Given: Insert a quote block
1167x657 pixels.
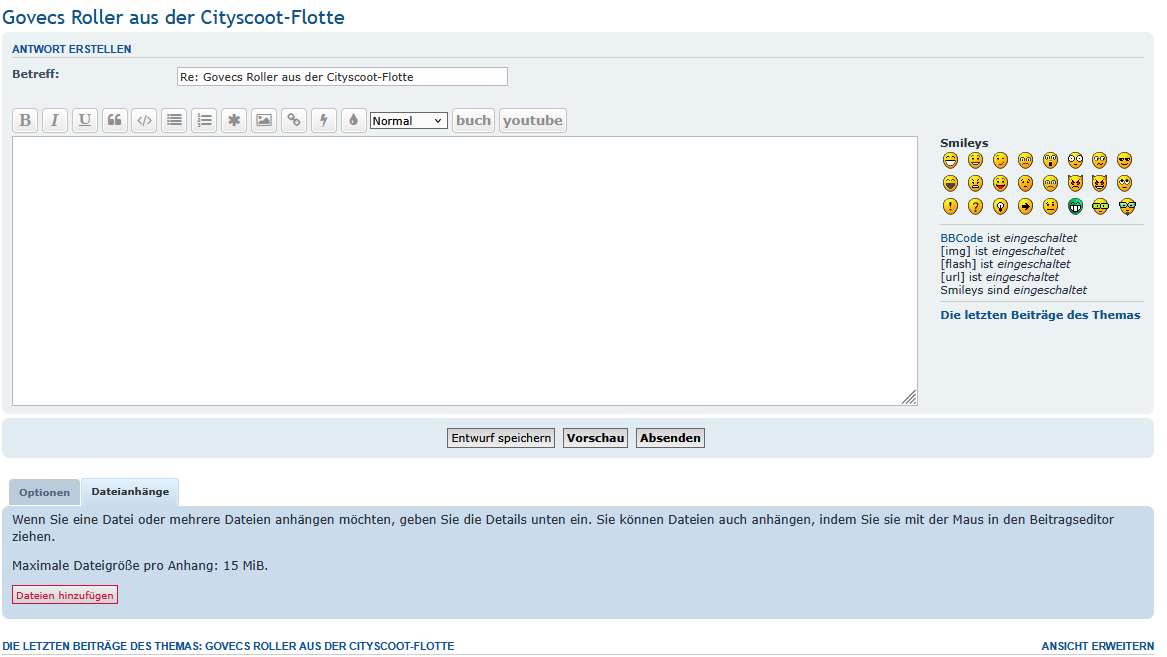Looking at the screenshot, I should click(x=115, y=121).
